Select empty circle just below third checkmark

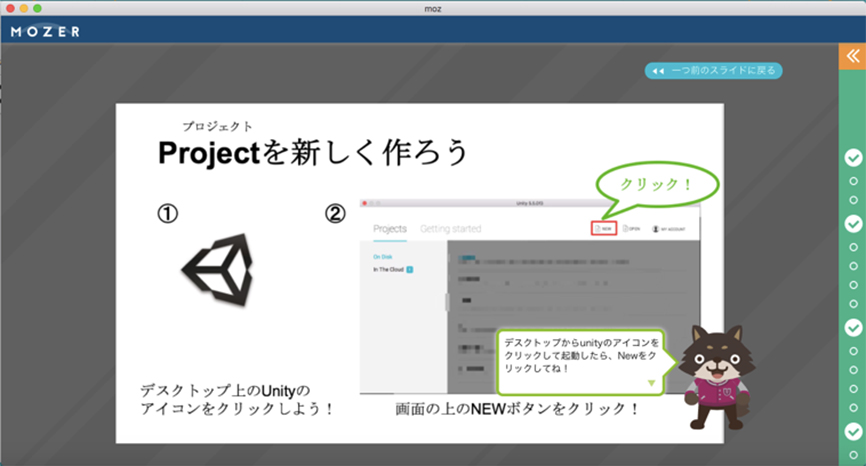point(853,351)
